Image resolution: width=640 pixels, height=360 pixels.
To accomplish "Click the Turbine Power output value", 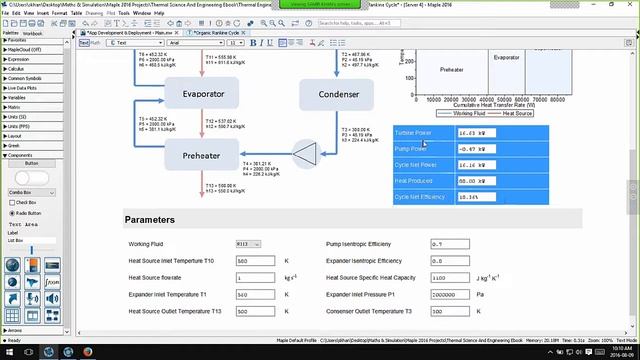I will [477, 133].
